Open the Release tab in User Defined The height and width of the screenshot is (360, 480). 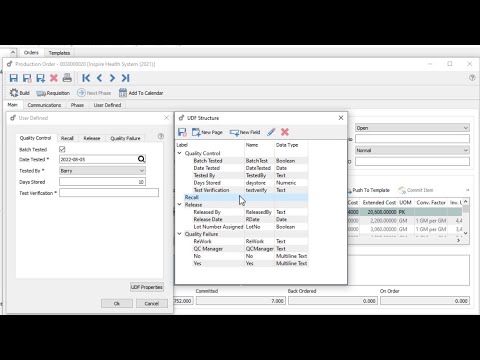pos(92,138)
